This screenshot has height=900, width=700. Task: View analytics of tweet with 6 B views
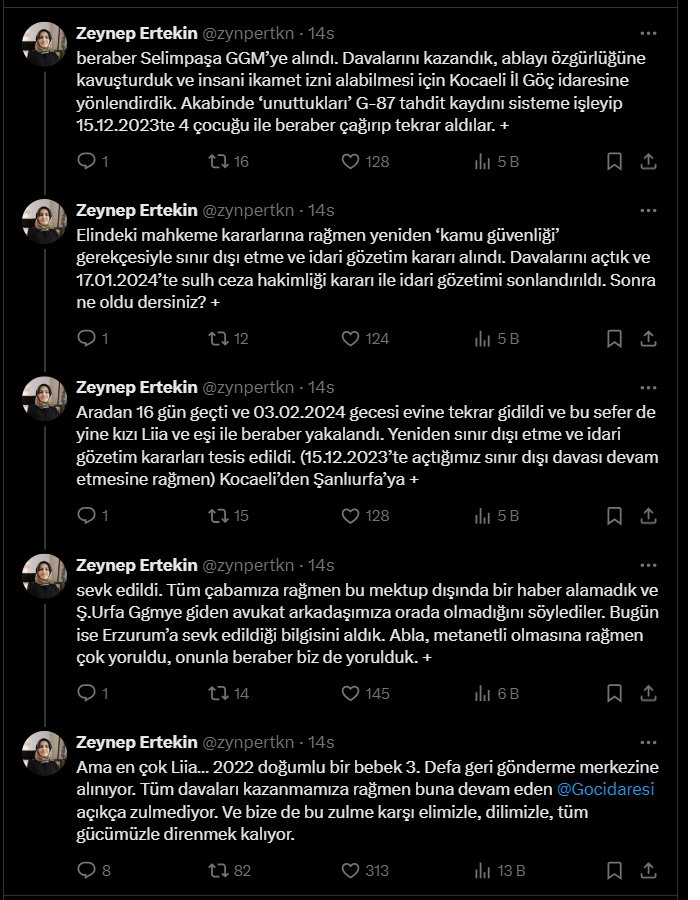(x=482, y=693)
